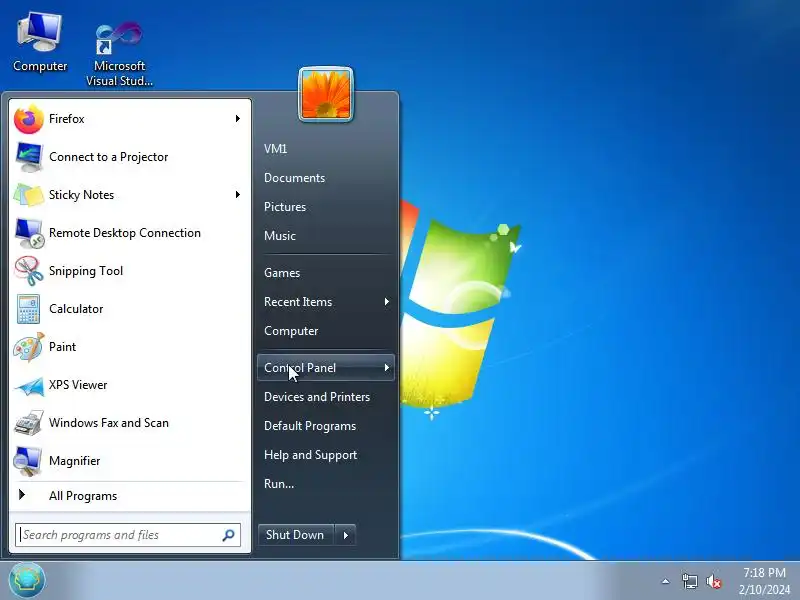Image resolution: width=800 pixels, height=600 pixels.
Task: Expand Firefox jump list arrow
Action: tap(238, 119)
